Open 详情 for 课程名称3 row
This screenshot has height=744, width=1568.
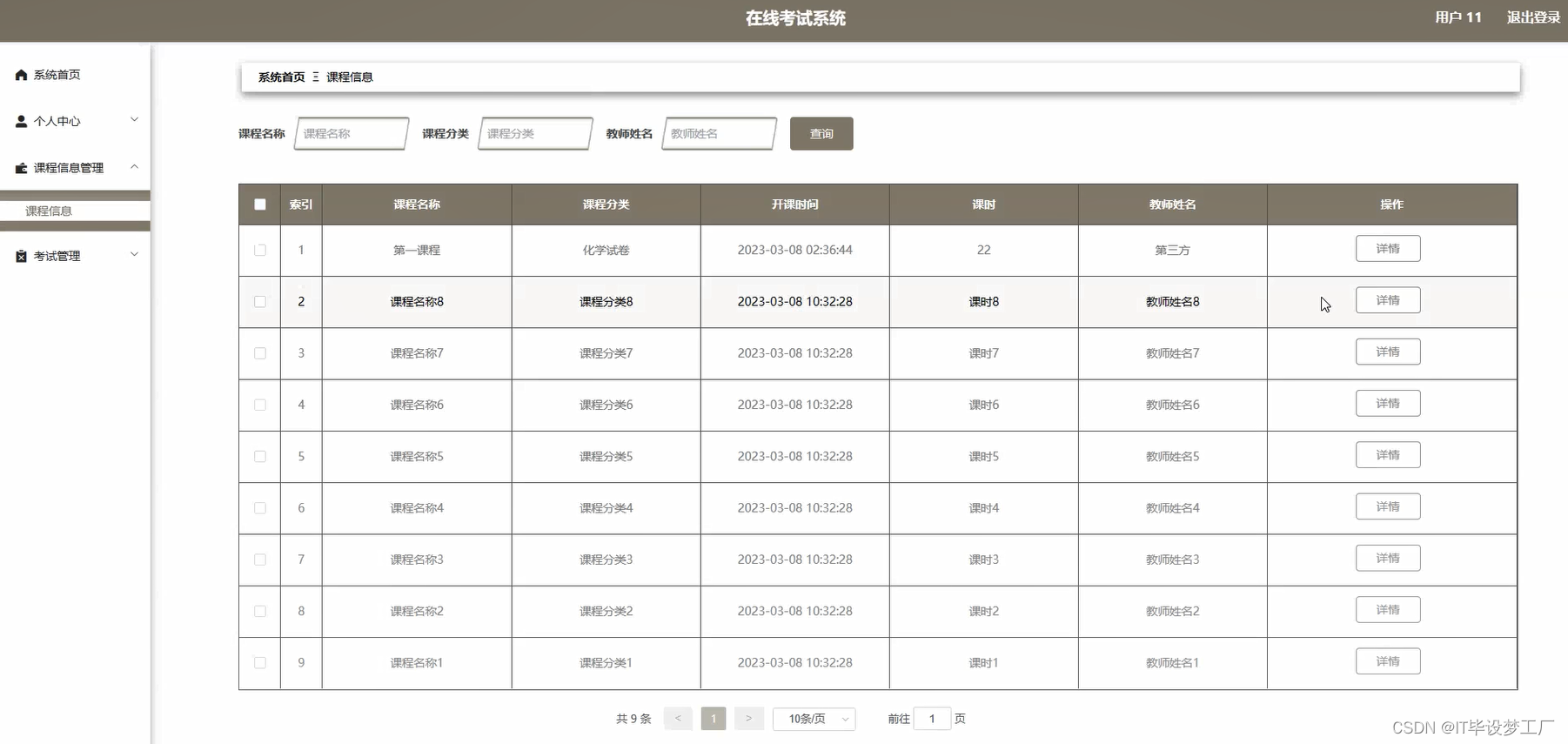(x=1388, y=559)
